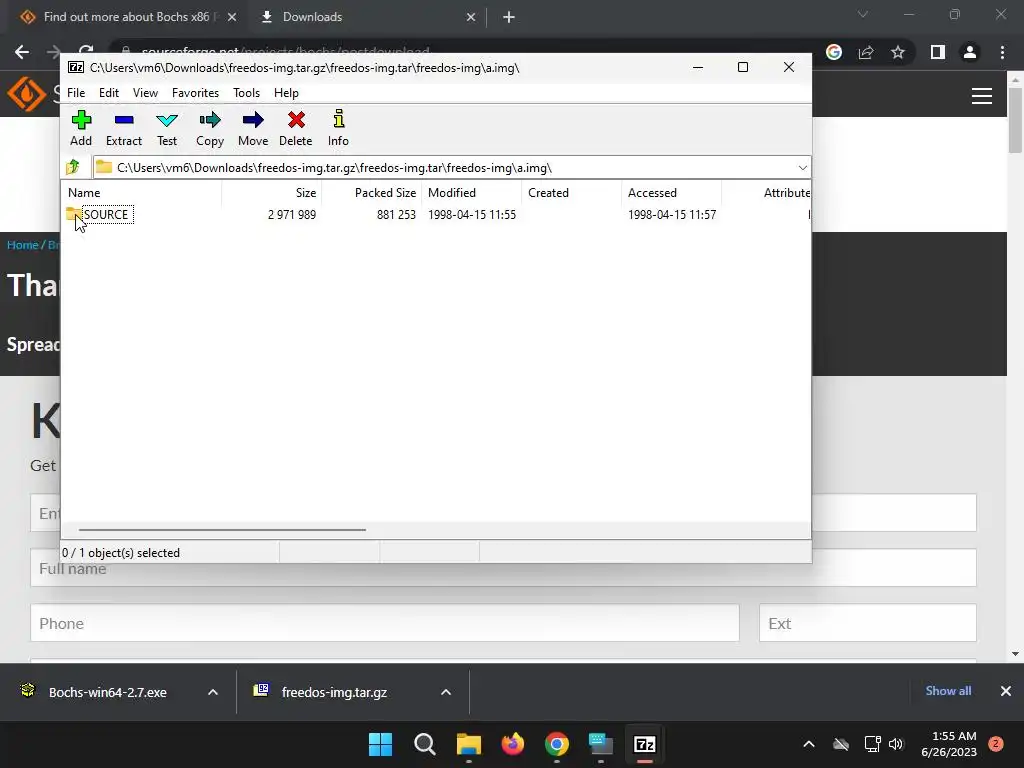This screenshot has height=768, width=1024.
Task: Expand freedos-img.tar.gz download options
Action: pyautogui.click(x=446, y=692)
